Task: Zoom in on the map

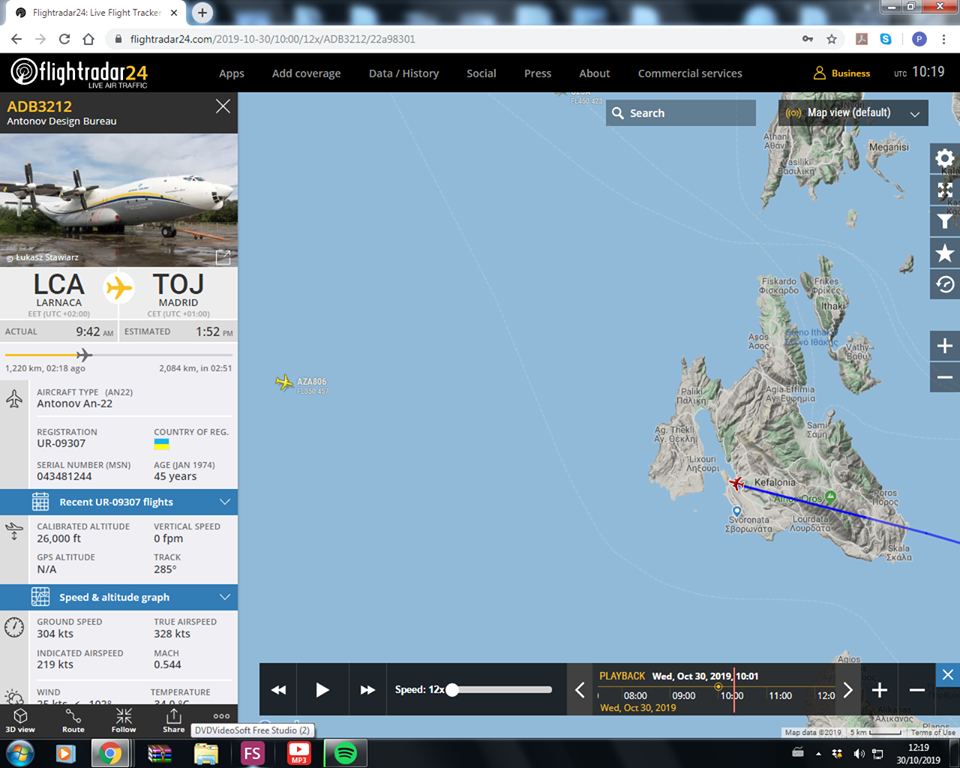Action: click(945, 346)
